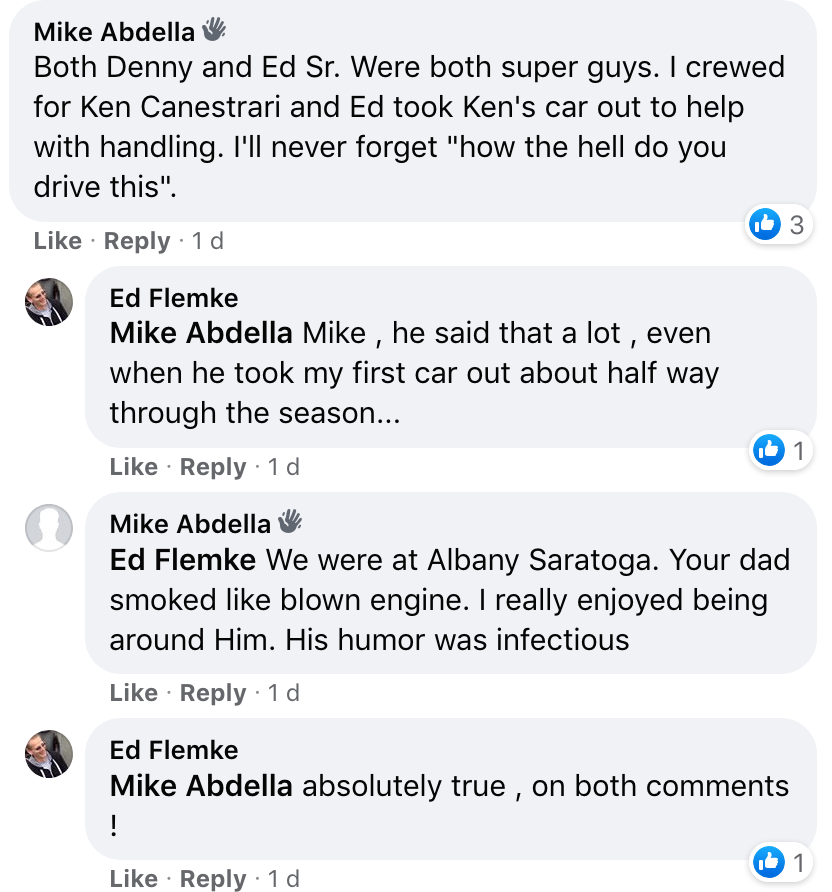Click '1 d' timestamp on top comment
The image size is (832, 892).
pyautogui.click(x=208, y=241)
